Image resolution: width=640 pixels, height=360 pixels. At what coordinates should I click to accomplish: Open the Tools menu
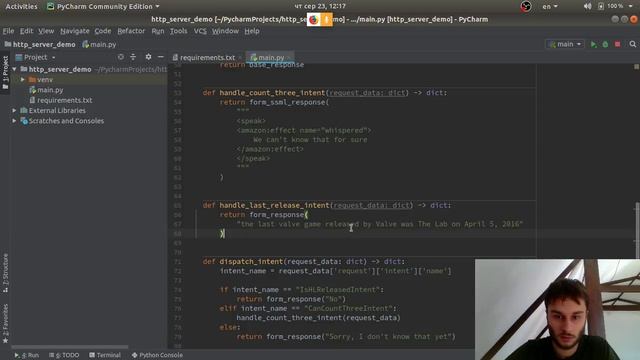pyautogui.click(x=179, y=31)
